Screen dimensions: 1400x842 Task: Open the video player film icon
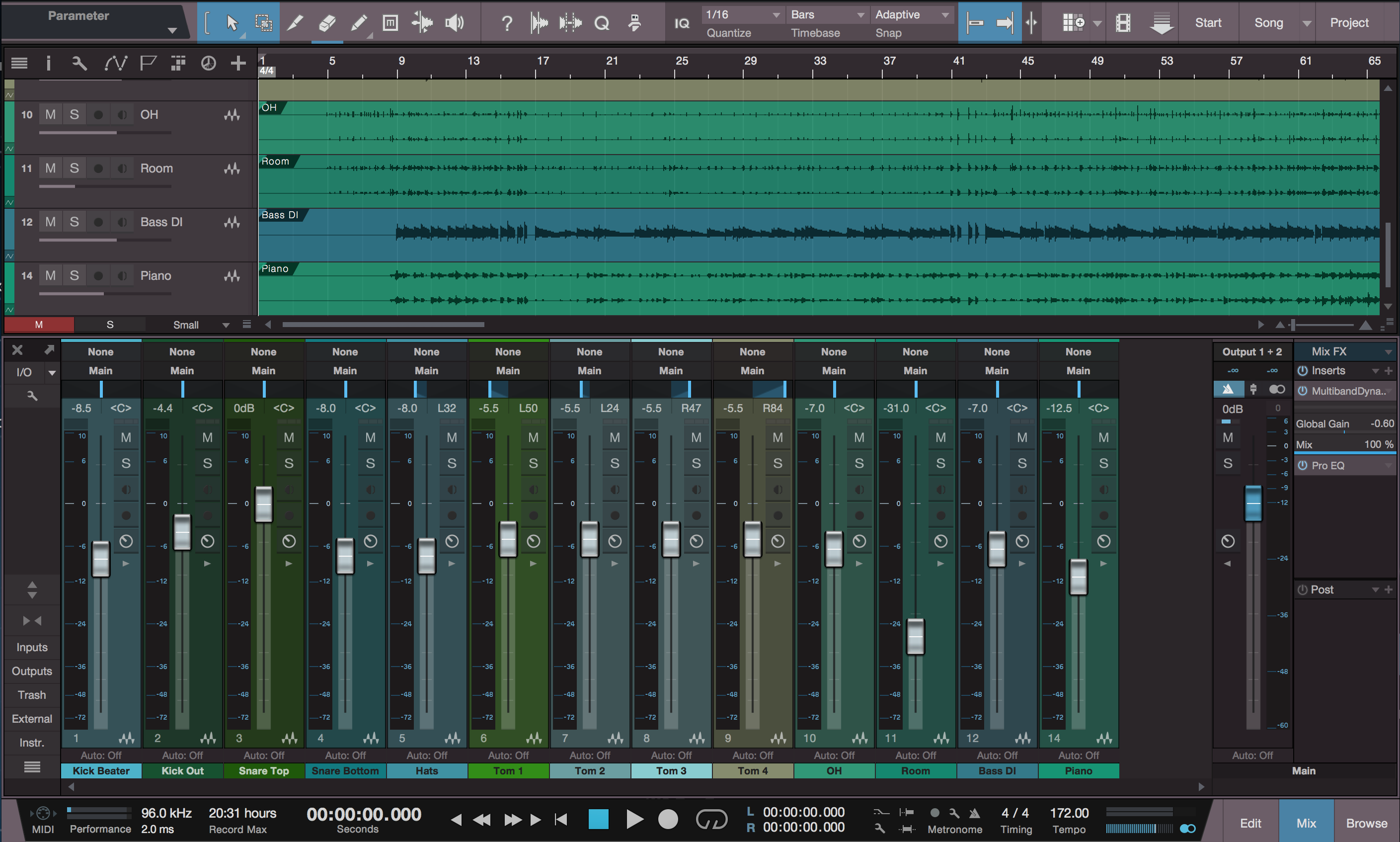tap(1123, 23)
